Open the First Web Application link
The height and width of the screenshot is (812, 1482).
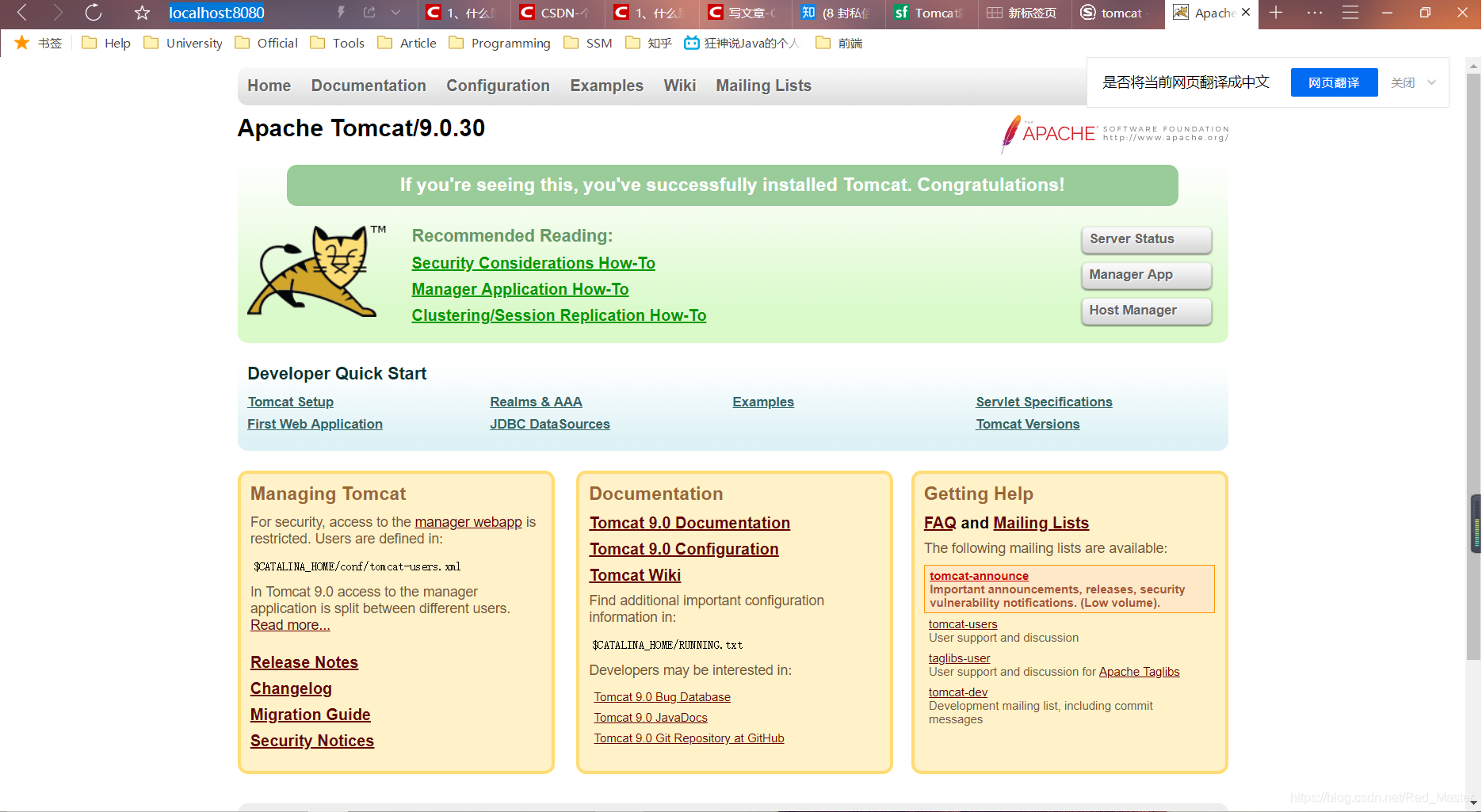coord(315,424)
